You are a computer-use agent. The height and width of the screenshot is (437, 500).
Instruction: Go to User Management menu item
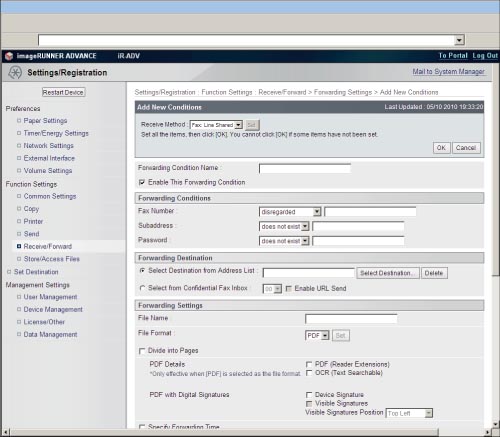[x=50, y=297]
